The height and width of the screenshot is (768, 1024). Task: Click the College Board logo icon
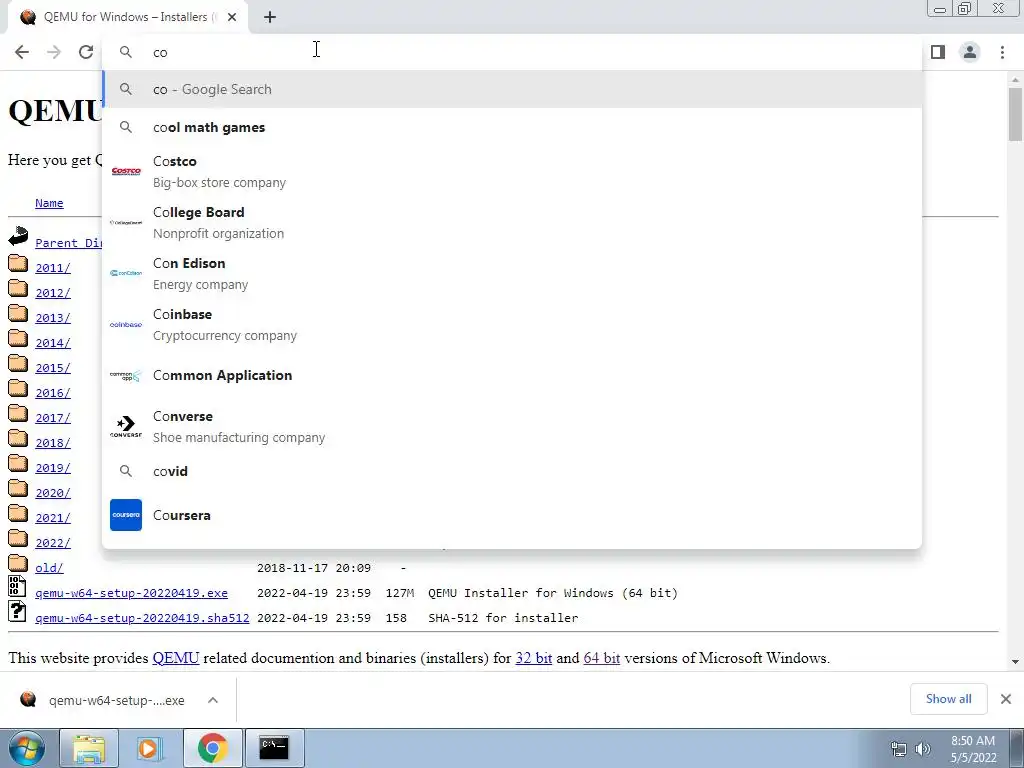[126, 223]
